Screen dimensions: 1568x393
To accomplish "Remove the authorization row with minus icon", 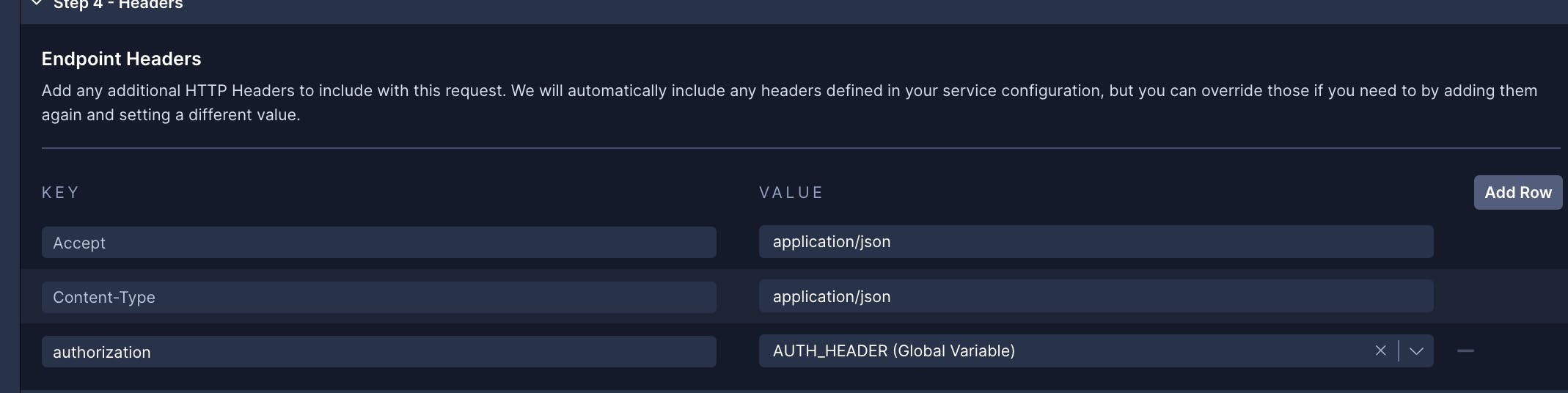I will tap(1465, 351).
